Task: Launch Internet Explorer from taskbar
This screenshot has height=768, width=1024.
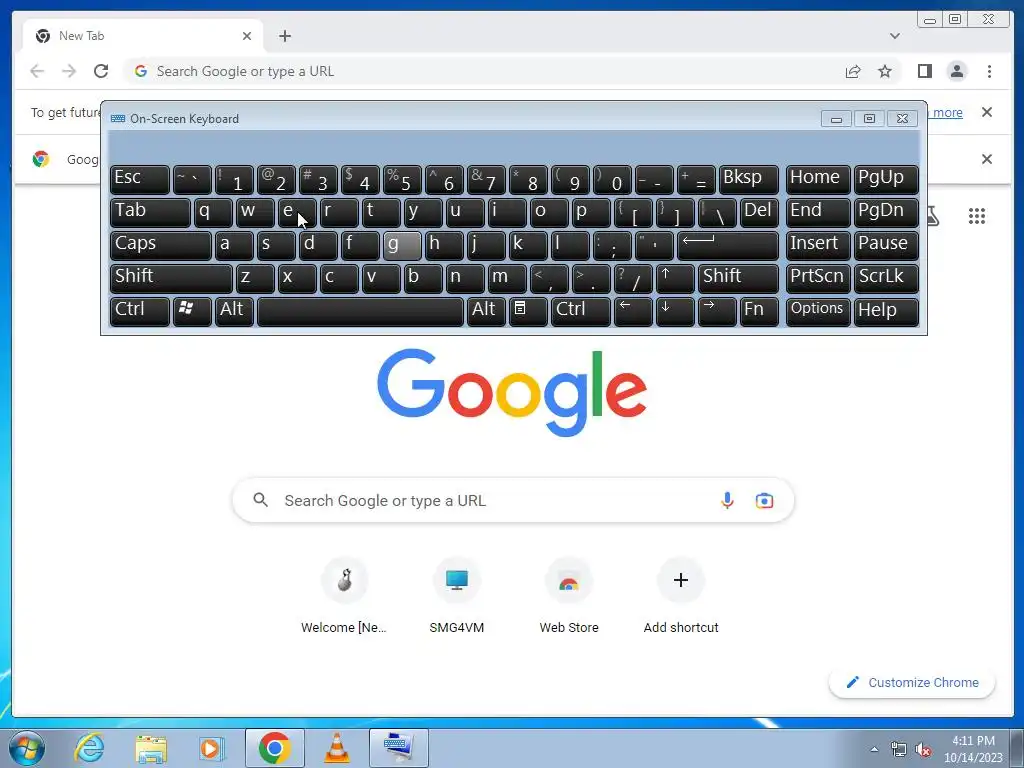Action: 89,748
